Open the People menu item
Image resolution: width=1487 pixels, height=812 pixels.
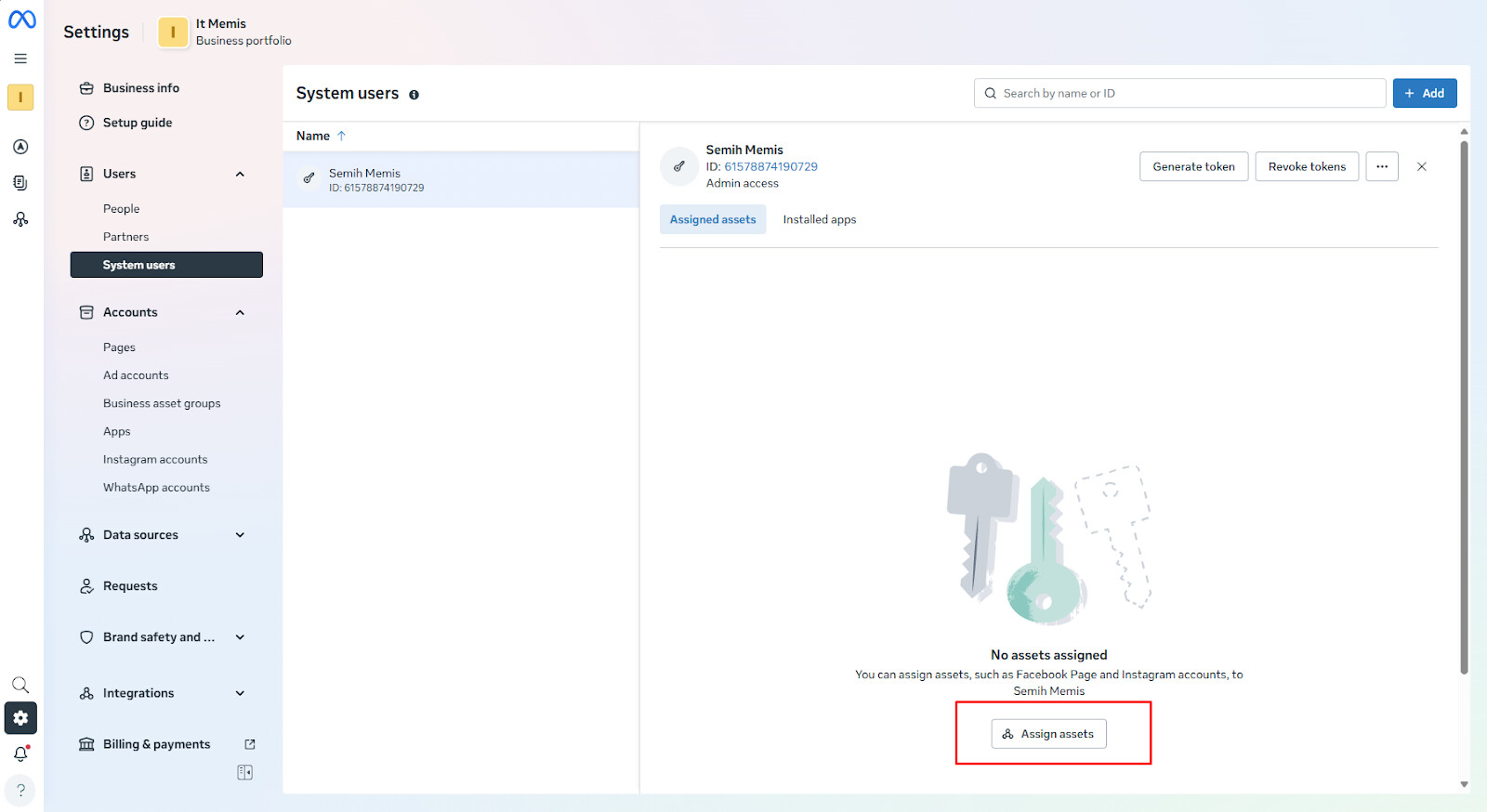122,209
